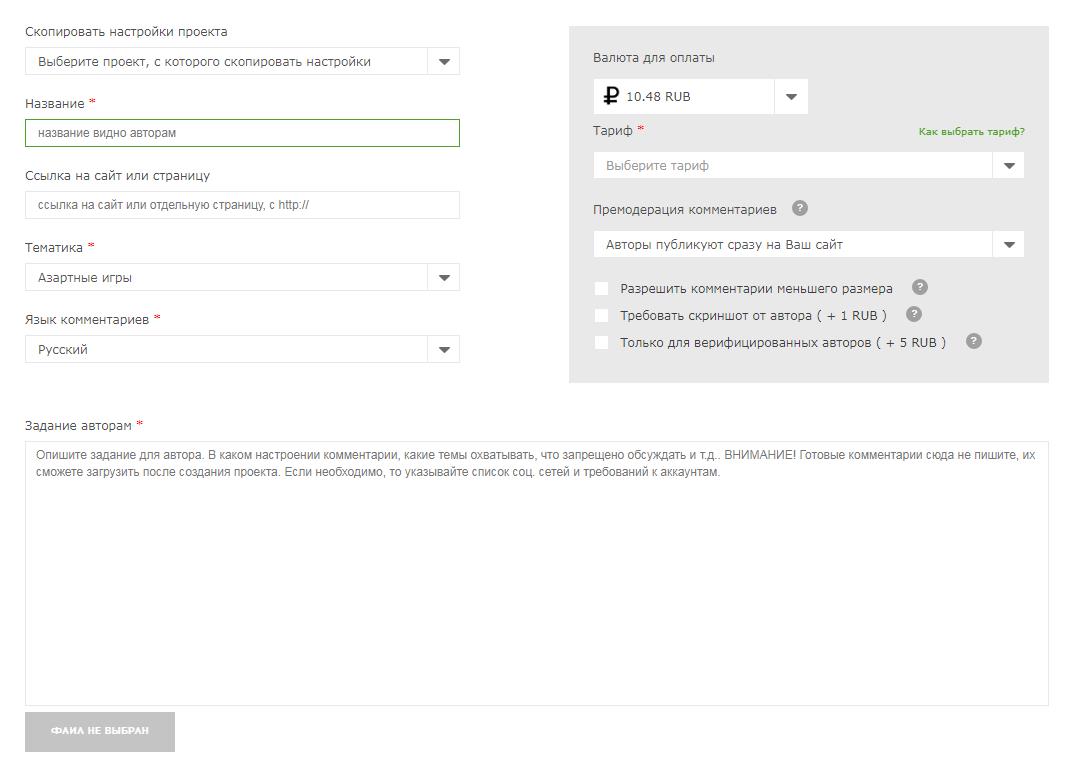Screen dimensions: 1067x769
Task: Open the Выберите тариф dropdown
Action: (x=808, y=165)
